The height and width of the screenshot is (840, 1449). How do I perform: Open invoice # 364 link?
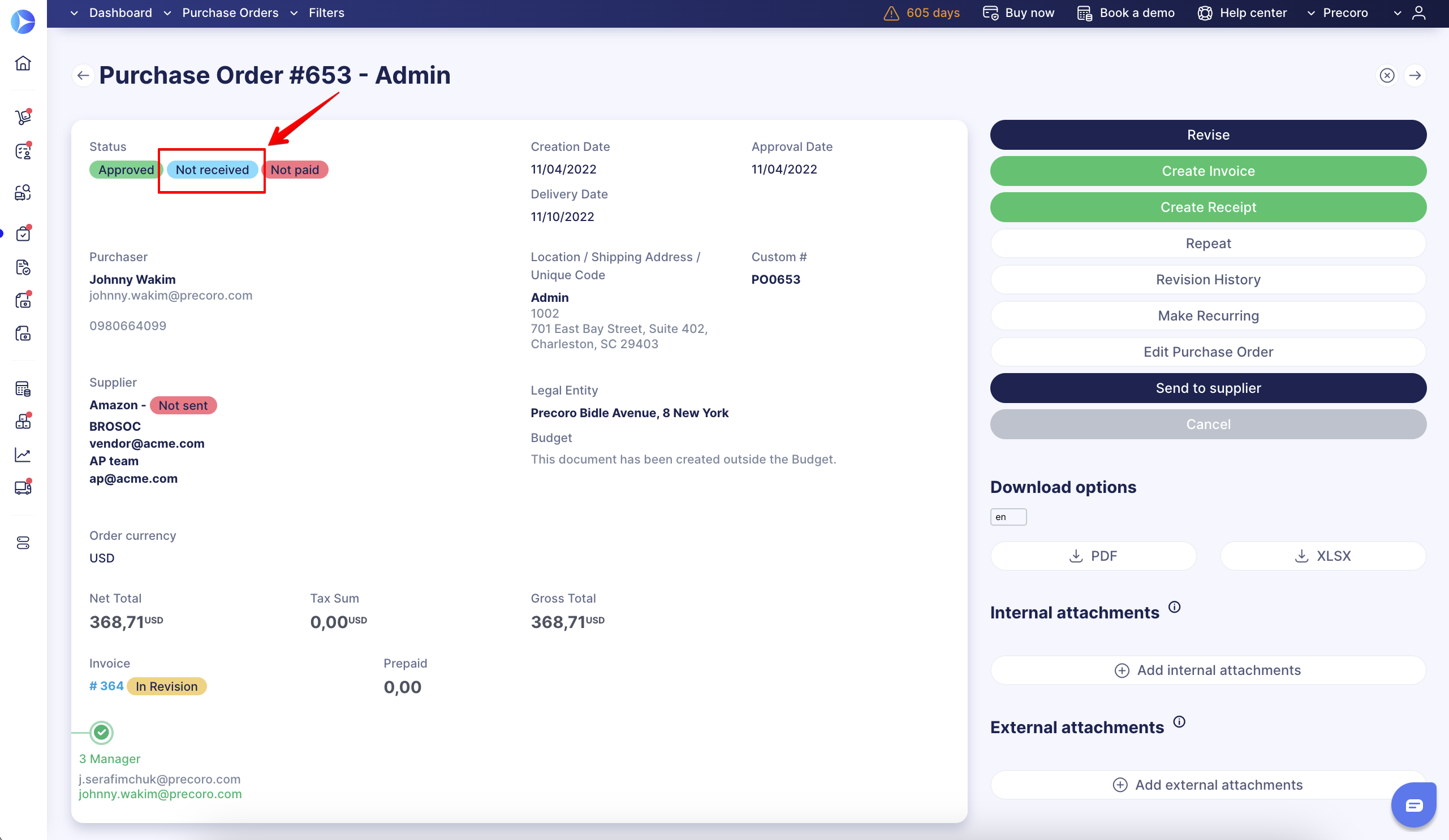point(106,686)
